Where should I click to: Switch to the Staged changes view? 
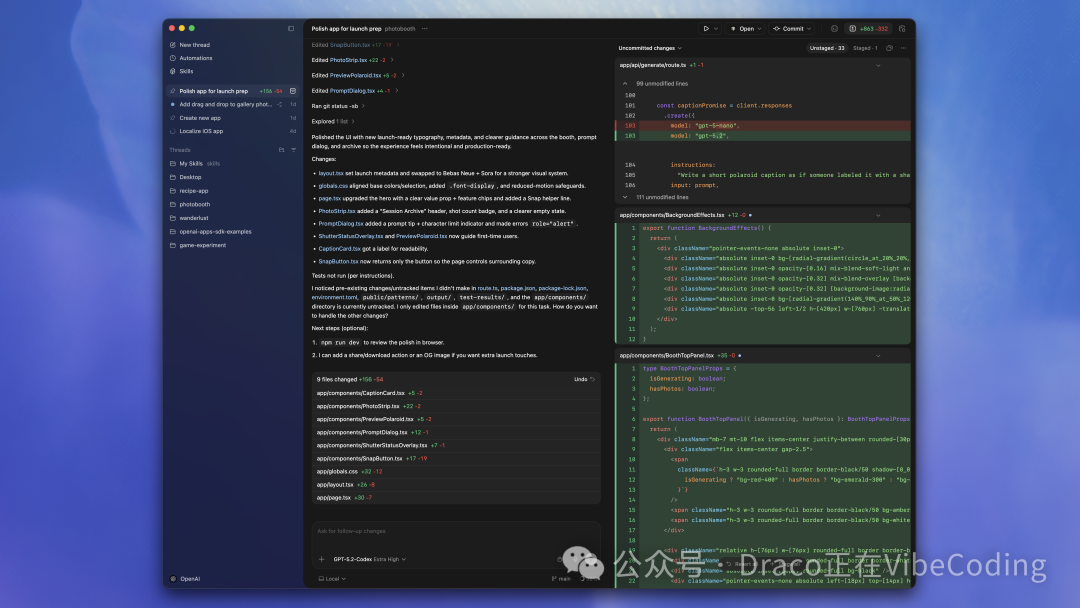[866, 47]
